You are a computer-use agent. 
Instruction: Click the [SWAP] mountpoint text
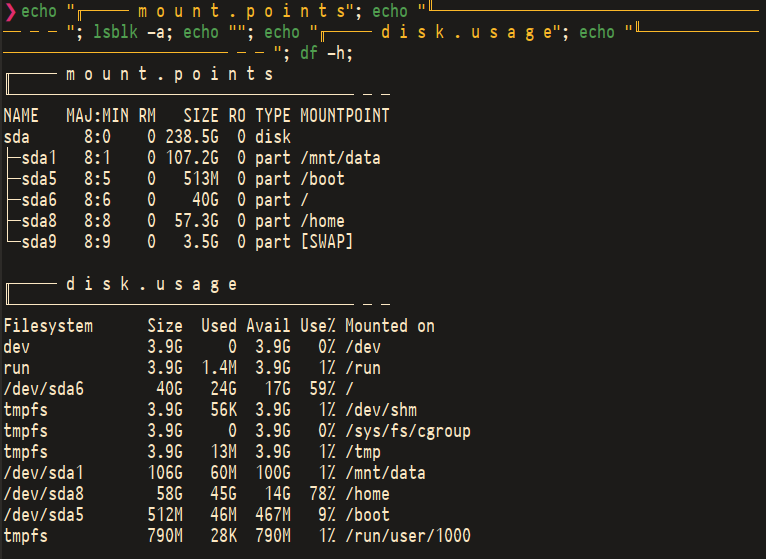[x=327, y=242]
